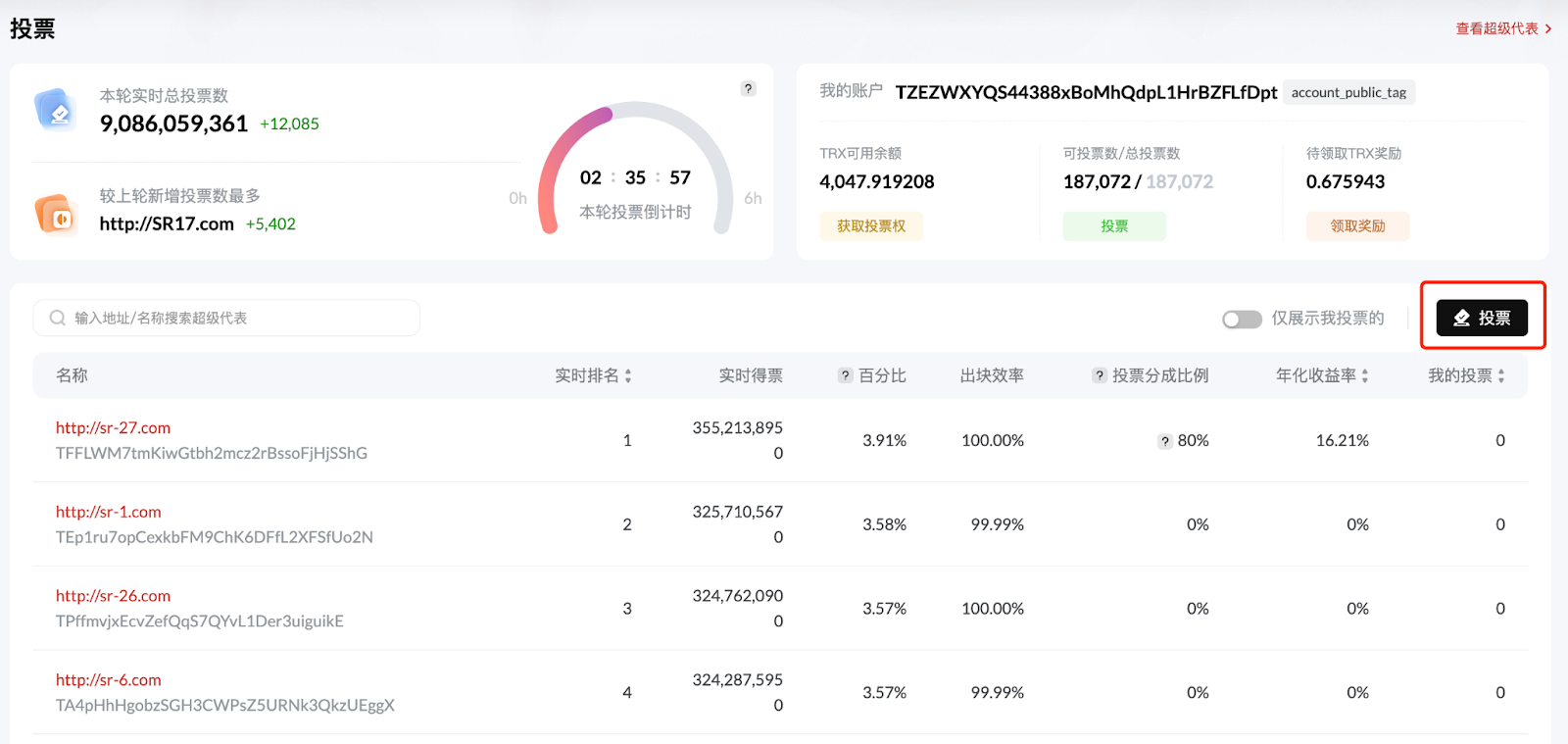Click countdown timer 02 : 35 : 57

(635, 177)
